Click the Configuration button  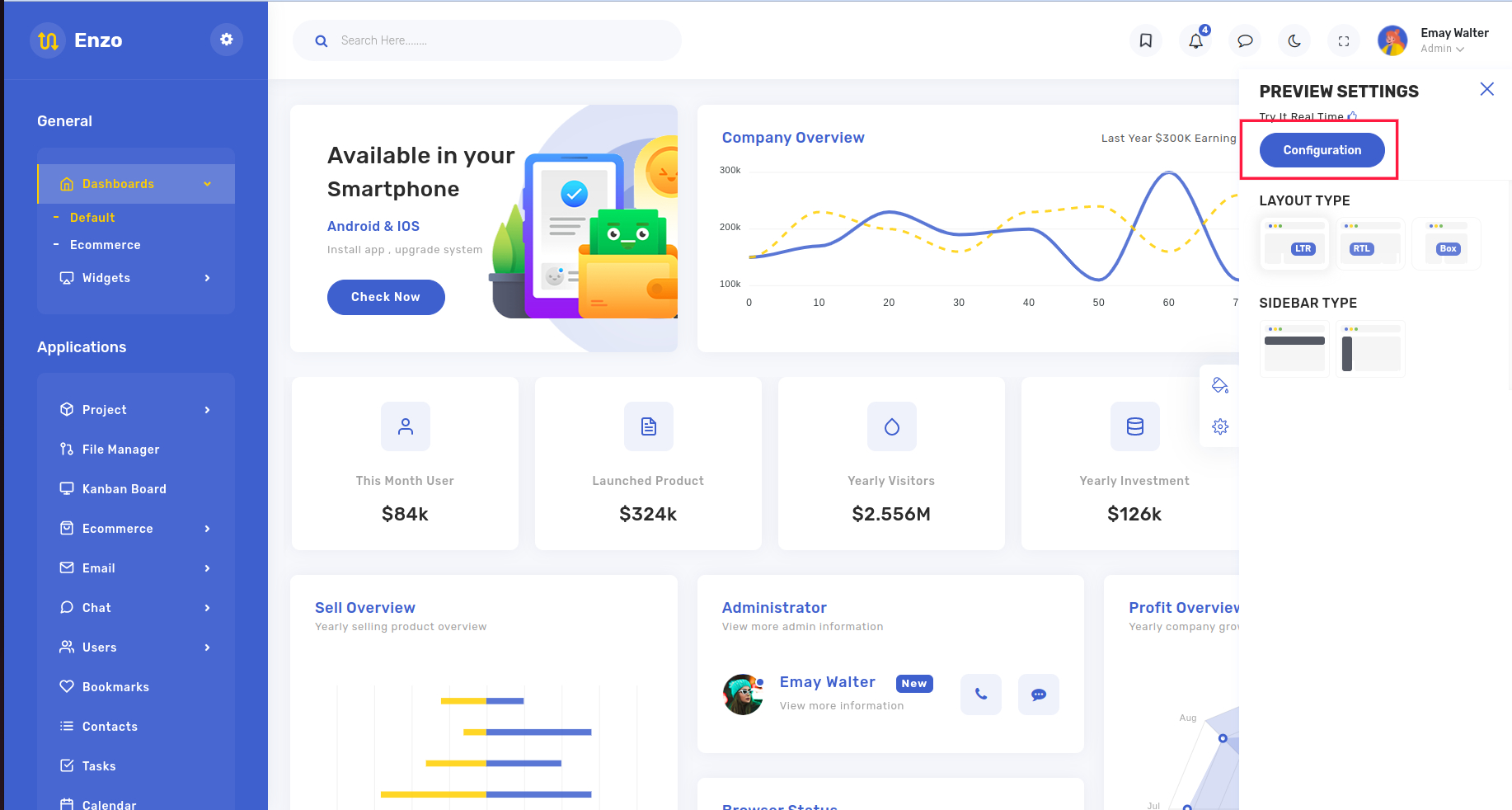[1322, 150]
